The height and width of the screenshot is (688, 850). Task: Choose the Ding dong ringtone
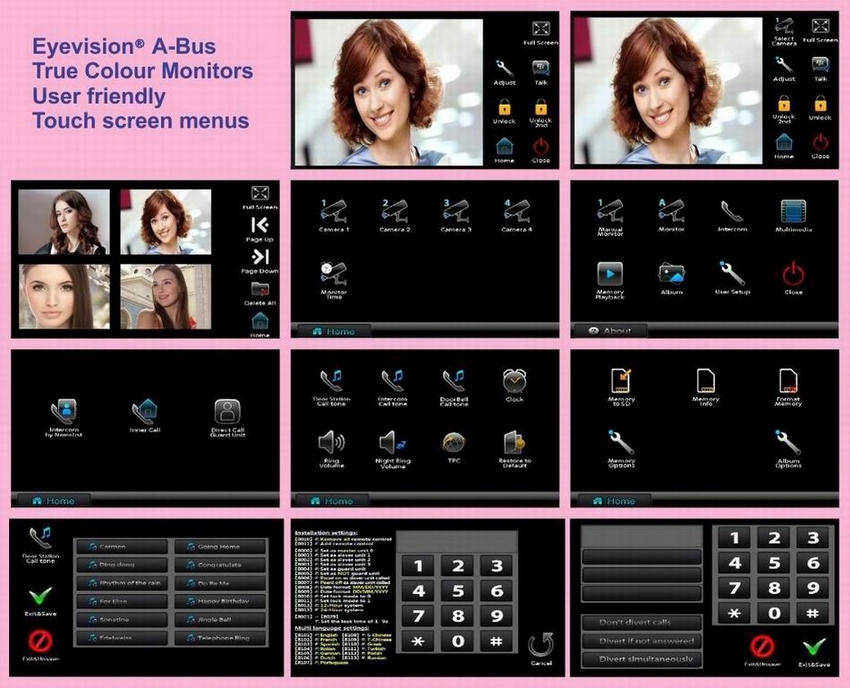[x=122, y=564]
